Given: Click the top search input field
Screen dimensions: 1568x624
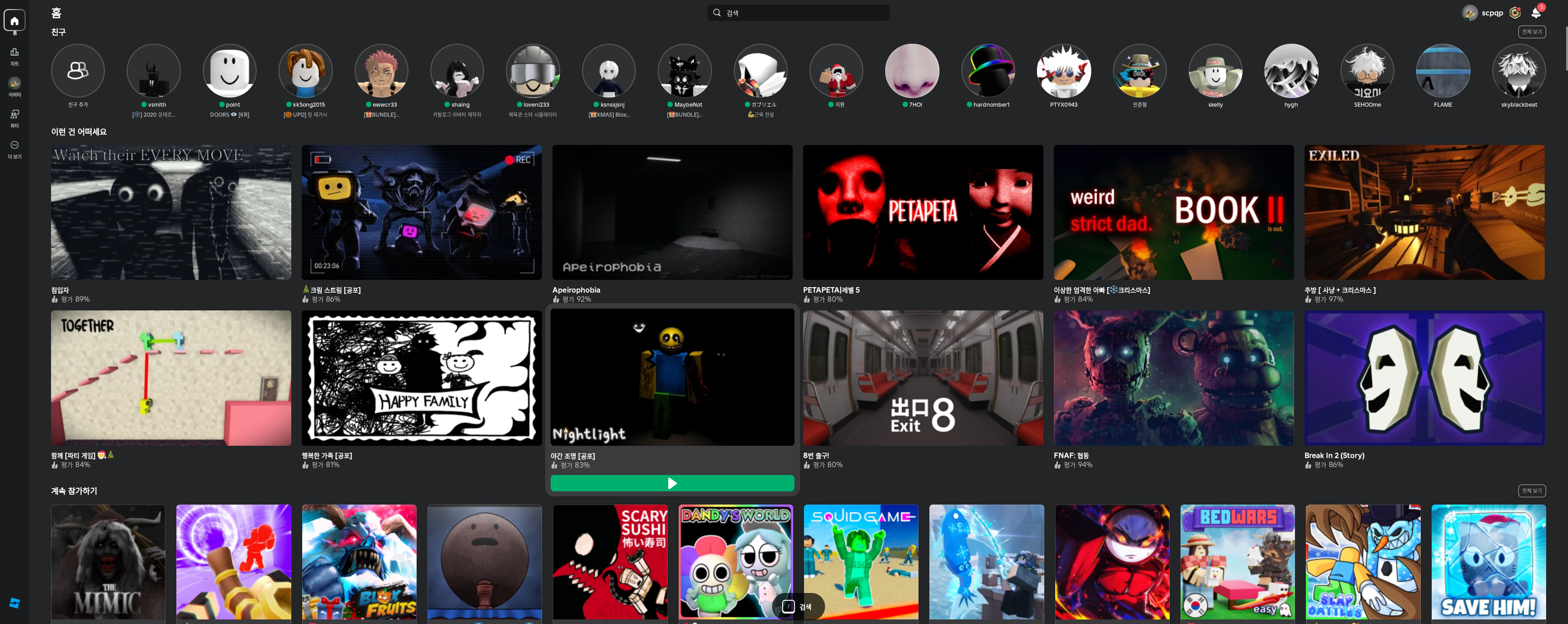Looking at the screenshot, I should point(798,13).
